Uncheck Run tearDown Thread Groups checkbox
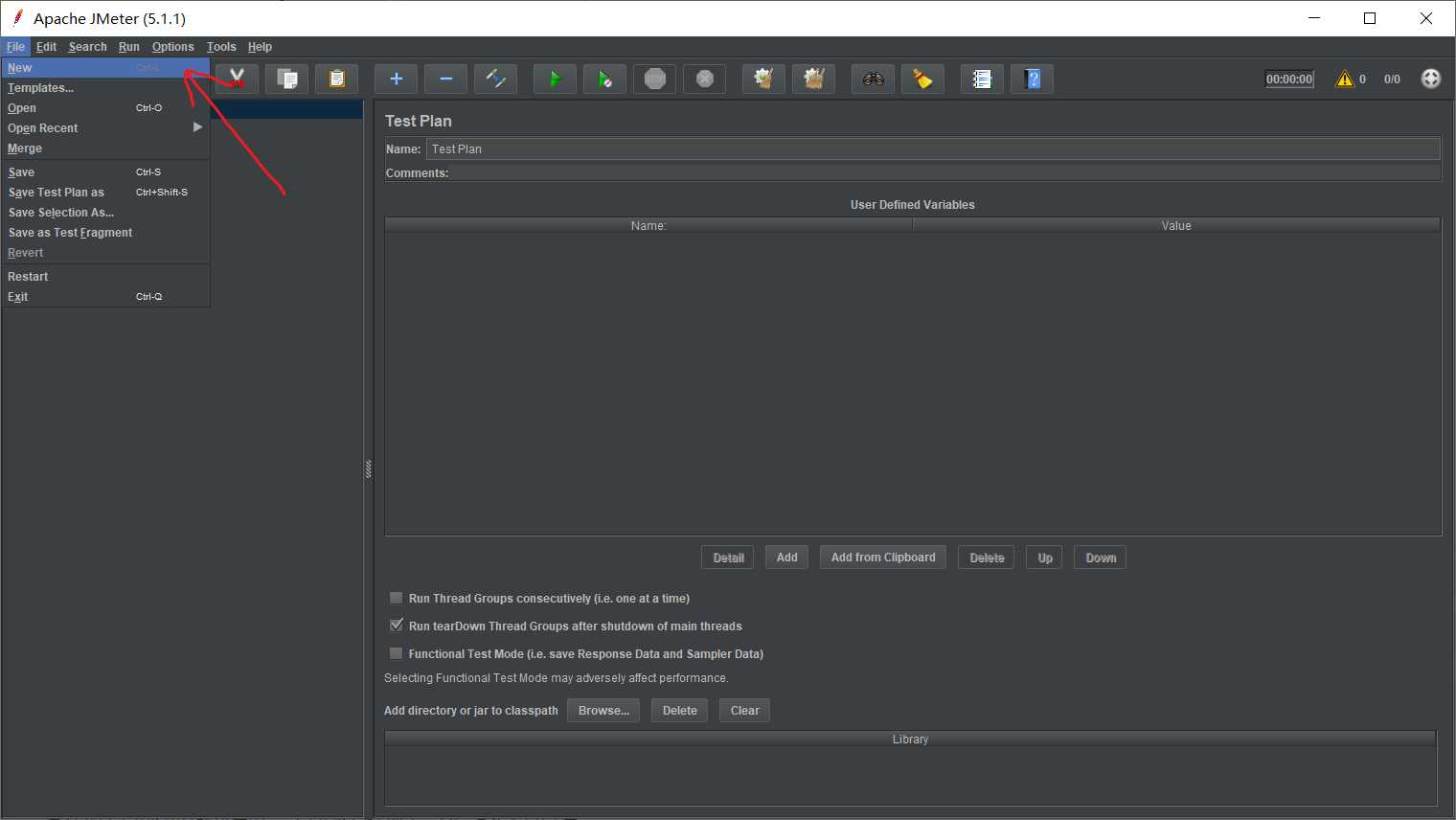This screenshot has width=1456, height=820. point(396,626)
